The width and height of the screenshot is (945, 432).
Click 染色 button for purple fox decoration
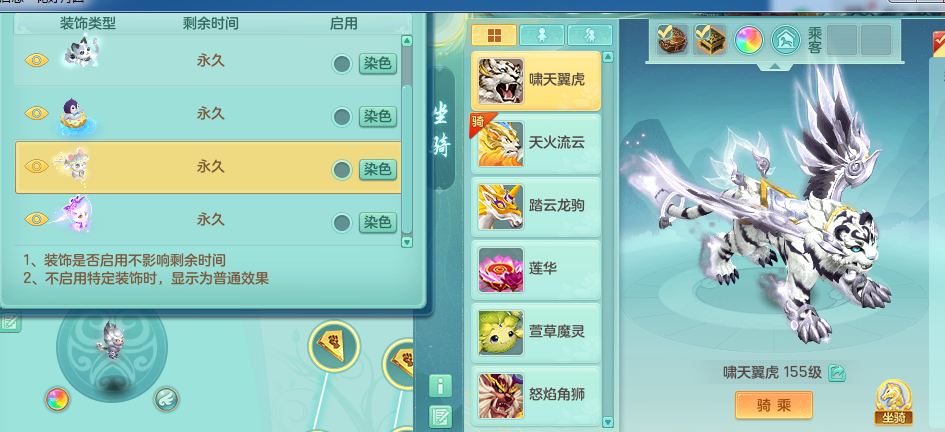[x=378, y=222]
